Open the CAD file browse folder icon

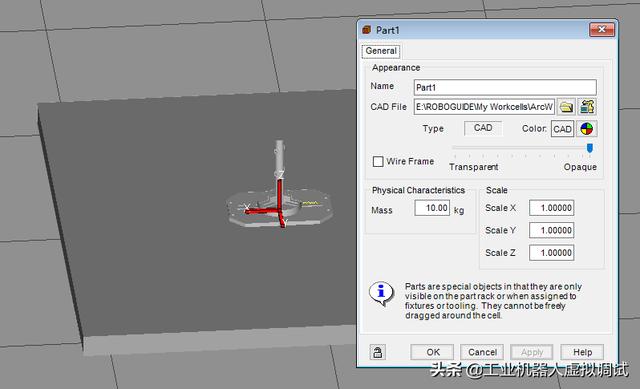pyautogui.click(x=566, y=107)
